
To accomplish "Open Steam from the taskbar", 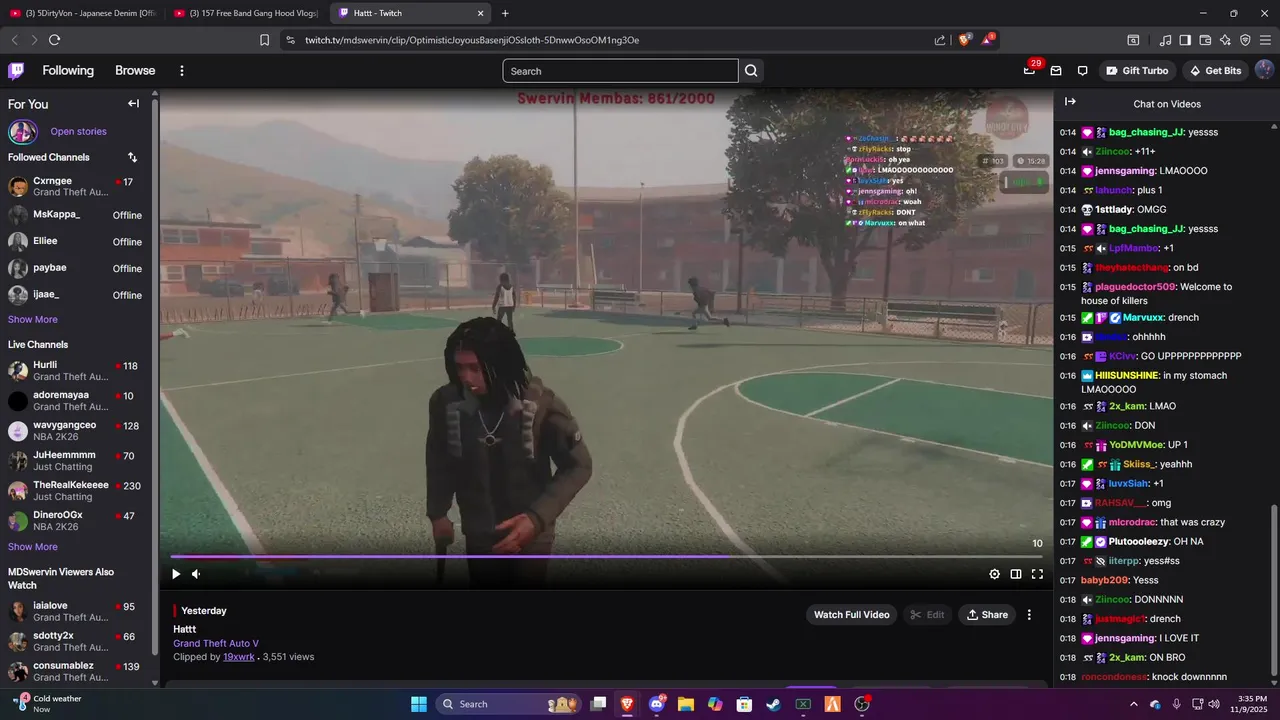I will point(773,704).
